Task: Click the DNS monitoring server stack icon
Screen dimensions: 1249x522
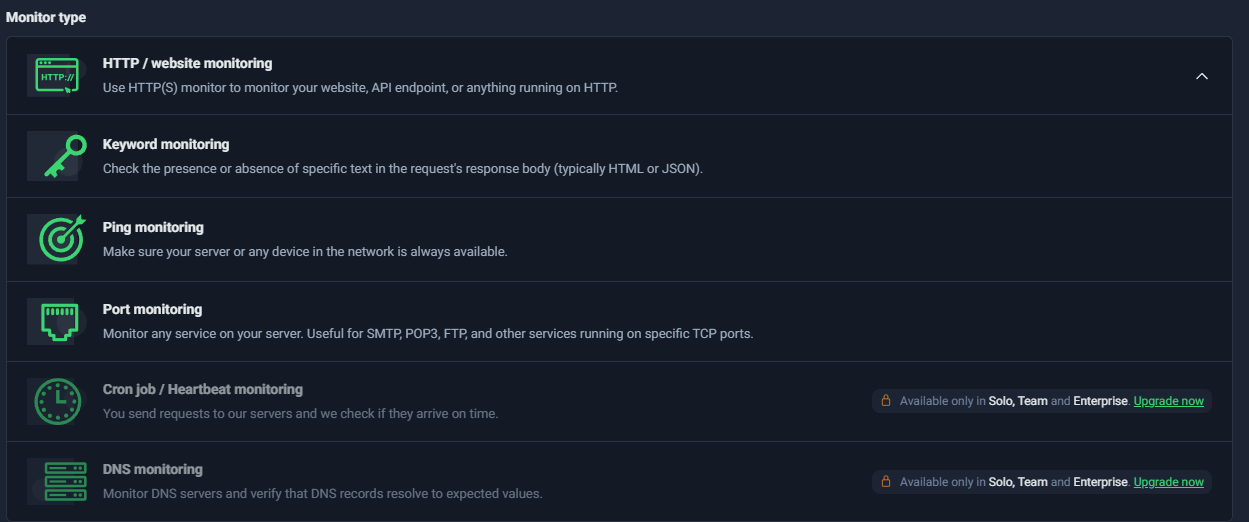Action: (57, 482)
